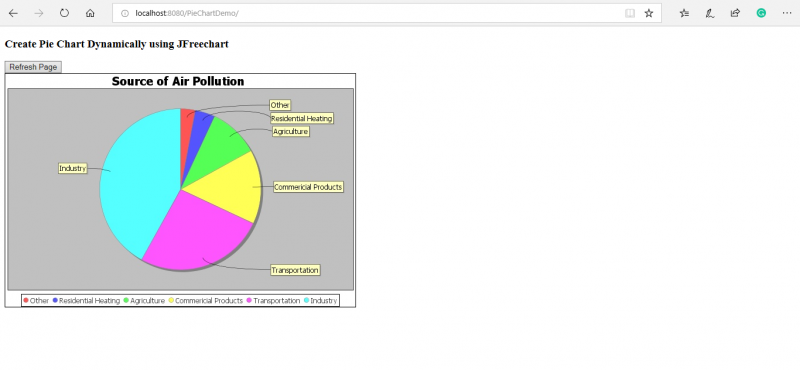Open the favorites hub icon

684,13
